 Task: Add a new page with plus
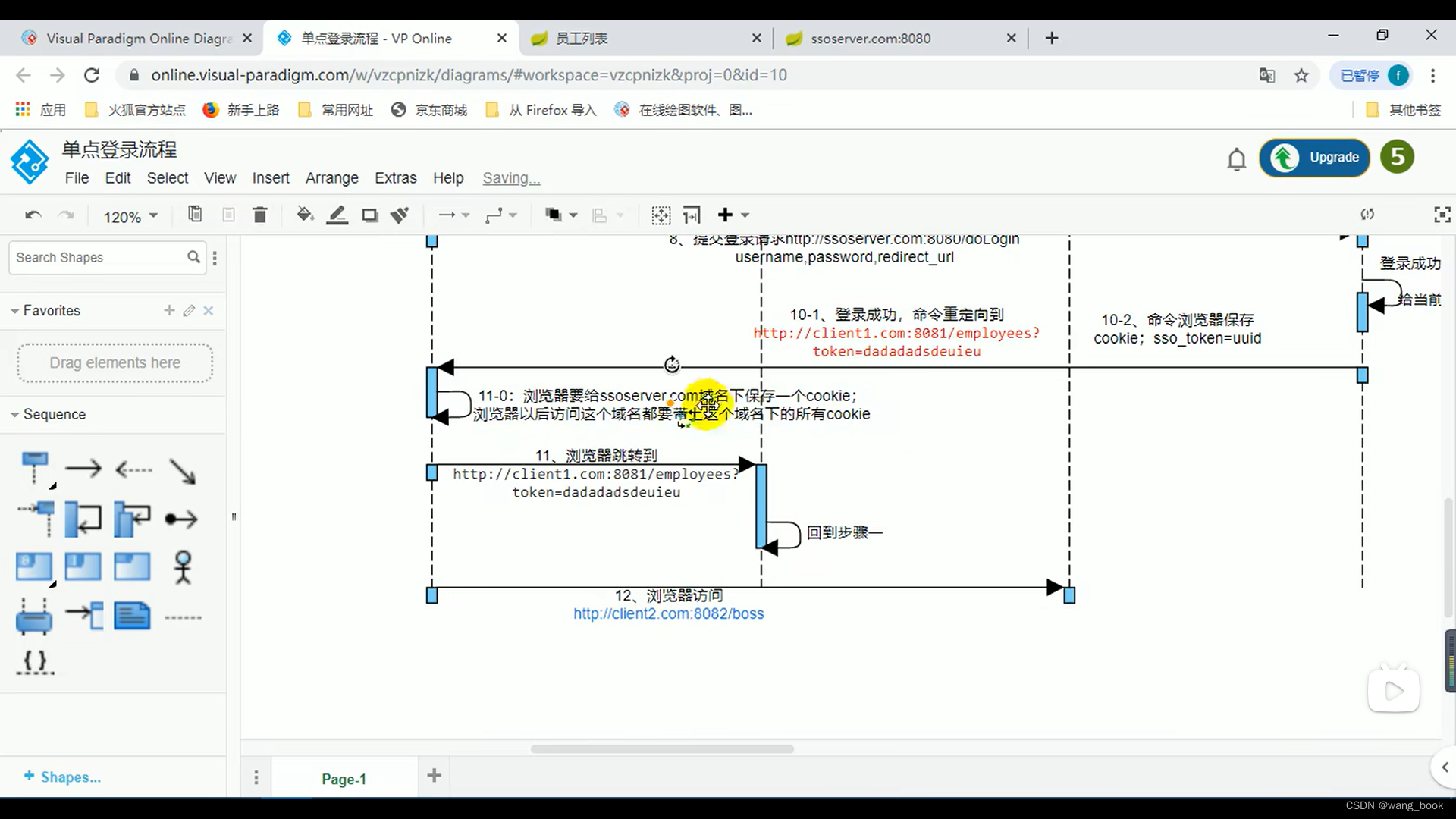point(435,776)
